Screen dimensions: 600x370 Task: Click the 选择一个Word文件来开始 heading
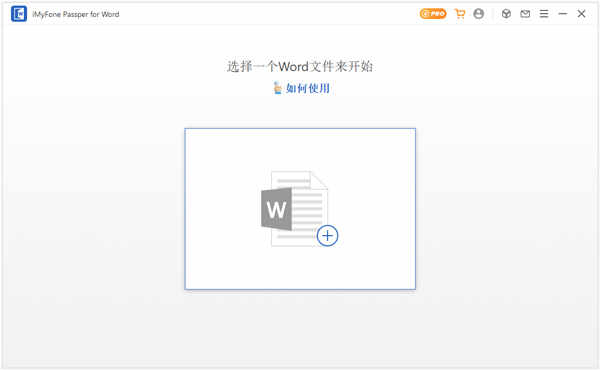[300, 67]
